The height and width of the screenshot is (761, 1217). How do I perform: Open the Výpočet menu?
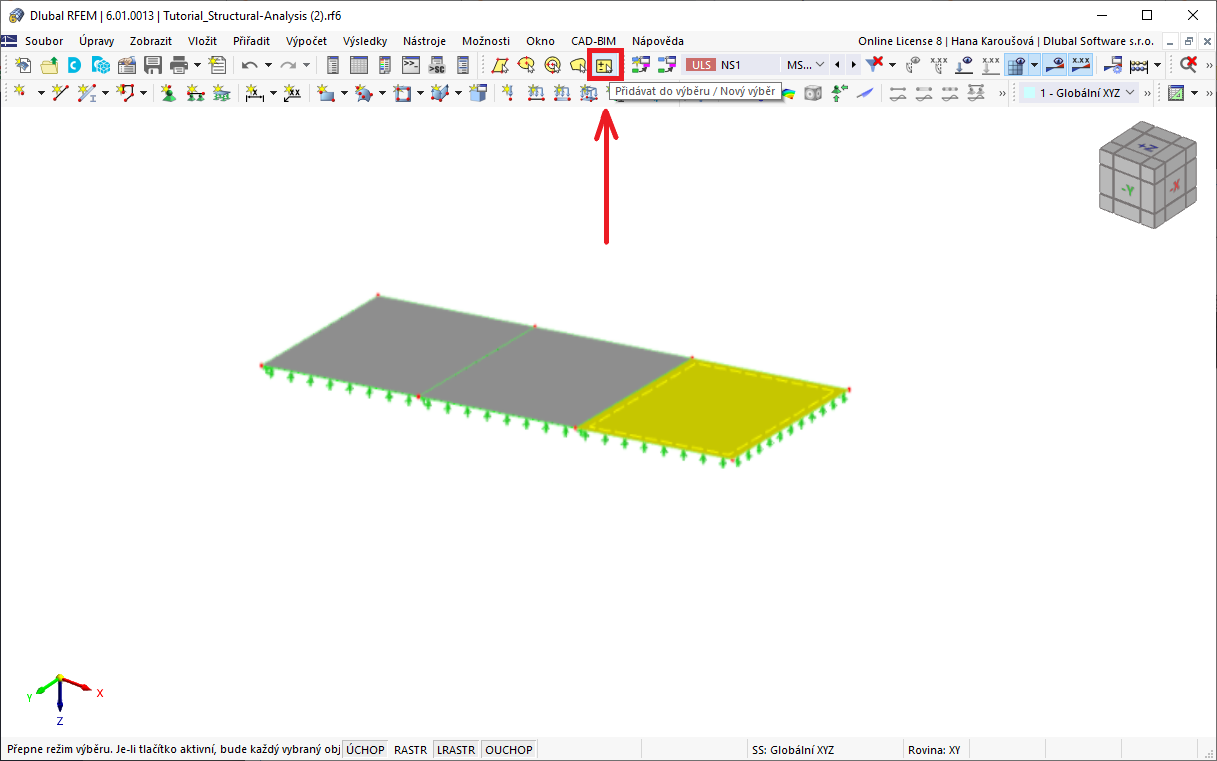click(306, 41)
